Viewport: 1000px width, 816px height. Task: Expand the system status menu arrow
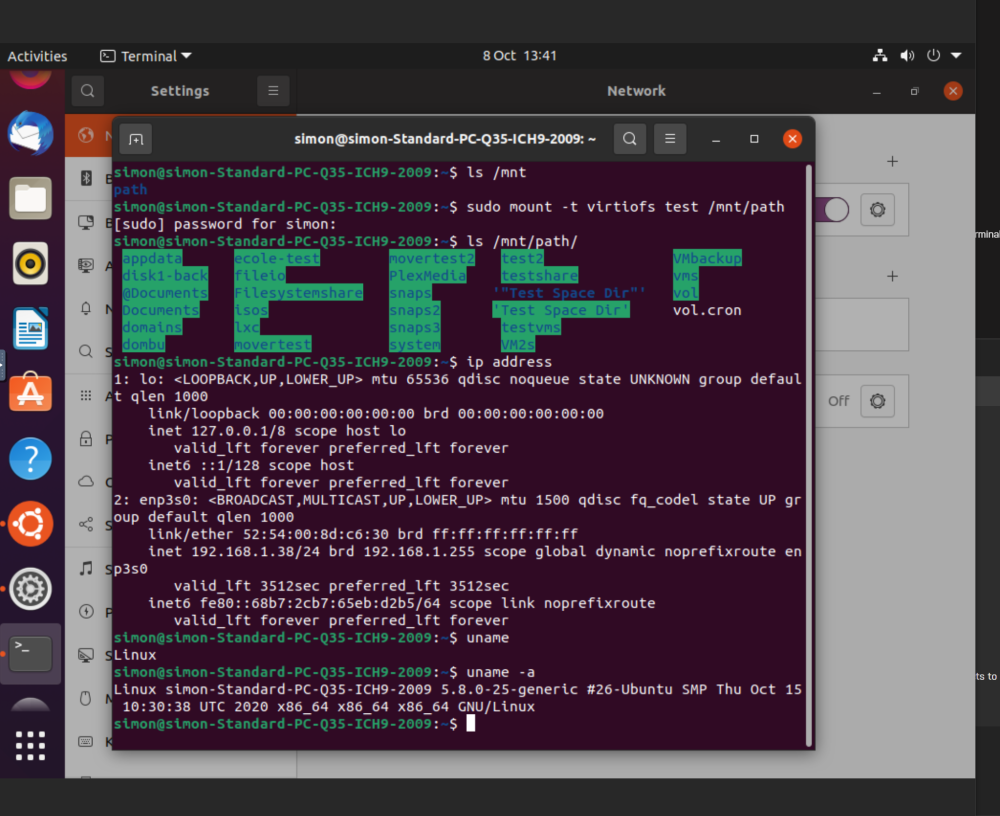[956, 56]
